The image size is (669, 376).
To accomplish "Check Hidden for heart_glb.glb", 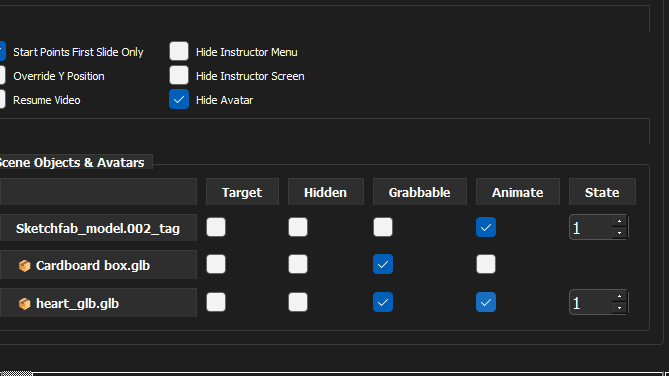I will pyautogui.click(x=298, y=302).
